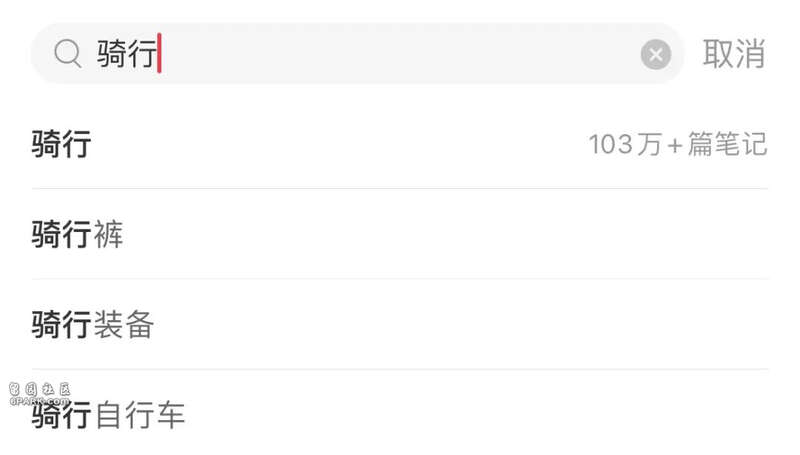Tap the 裤 character in the second suggestion
800x455 pixels.
tap(108, 234)
